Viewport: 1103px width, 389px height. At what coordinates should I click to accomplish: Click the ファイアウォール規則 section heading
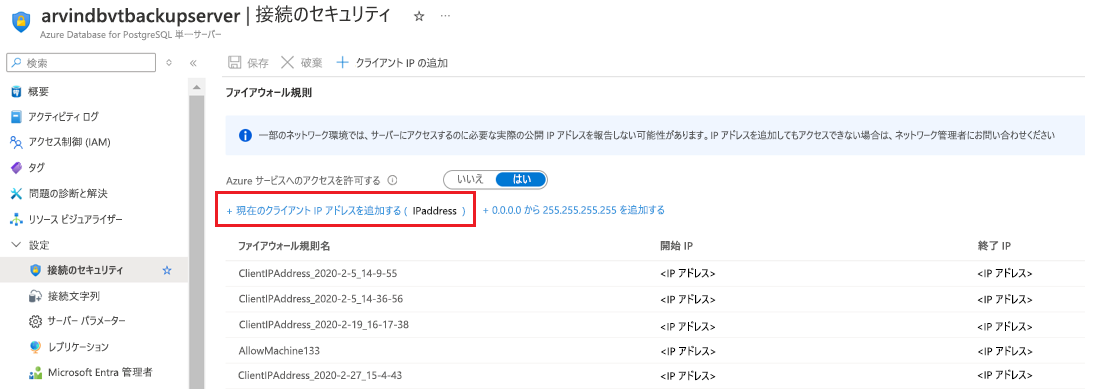tap(268, 92)
